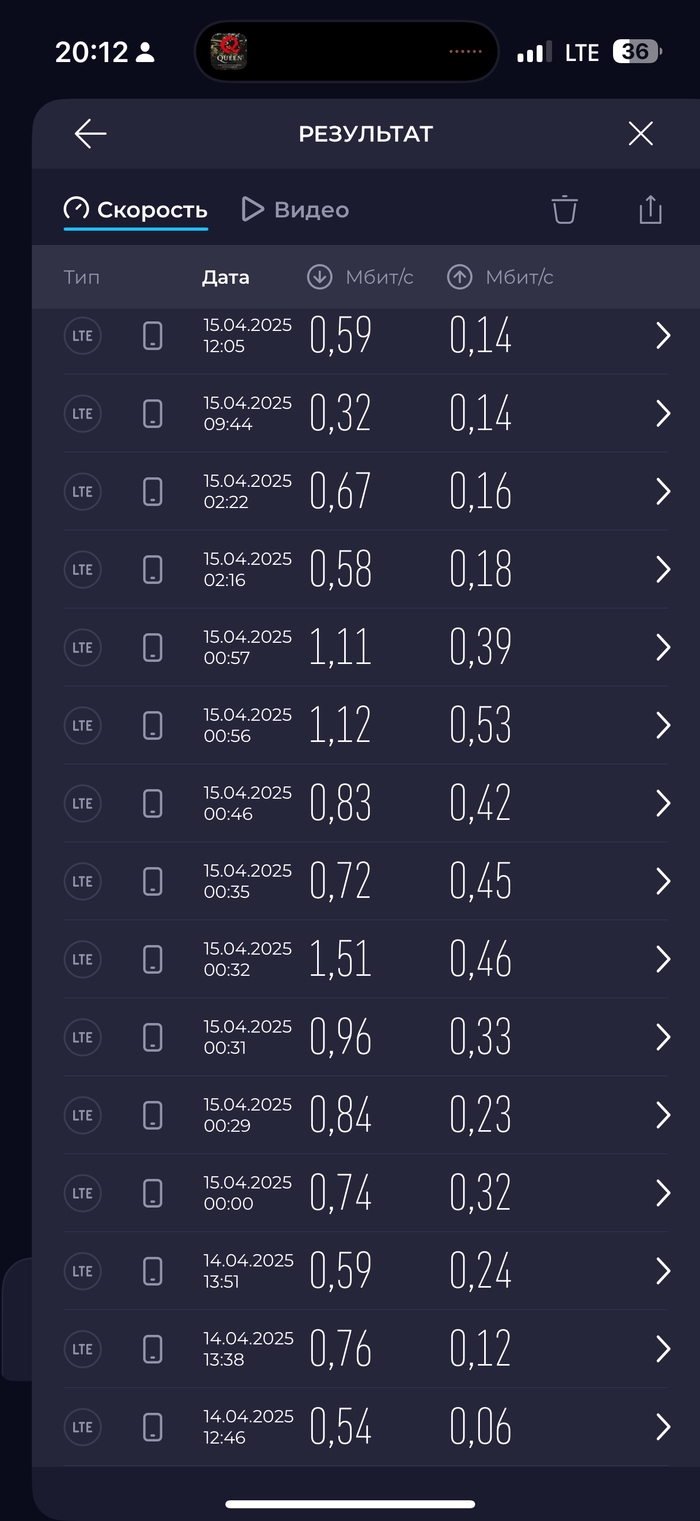Image resolution: width=700 pixels, height=1521 pixels.
Task: Switch to the Видео tab
Action: tap(296, 210)
